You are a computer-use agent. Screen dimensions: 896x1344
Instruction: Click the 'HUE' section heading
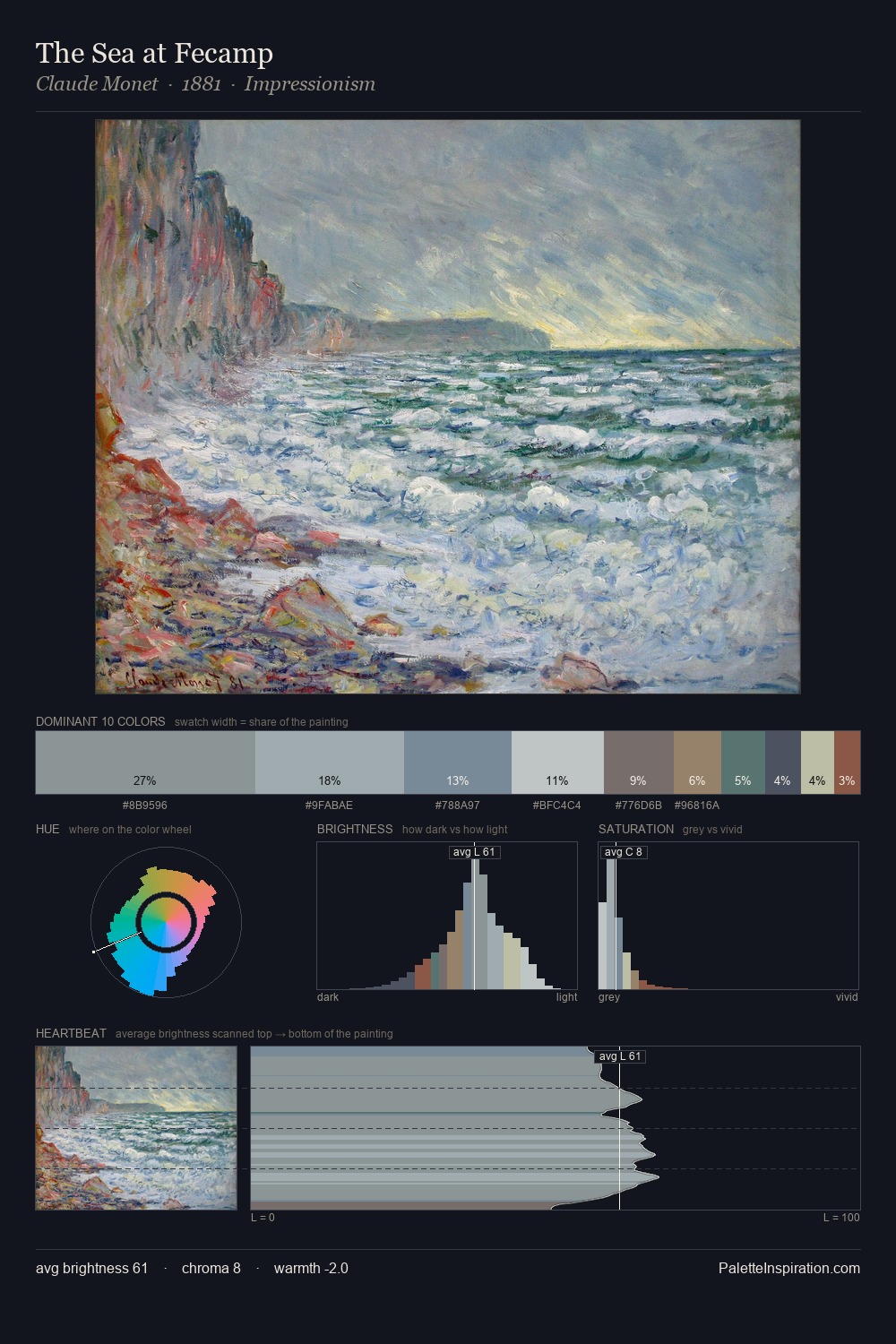(x=47, y=829)
